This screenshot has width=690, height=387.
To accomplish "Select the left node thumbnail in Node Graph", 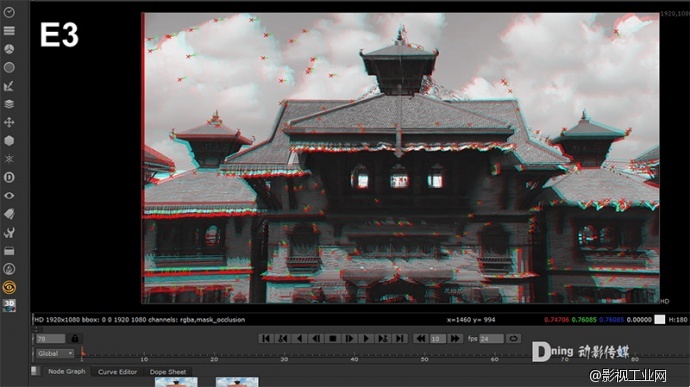I will 176,382.
